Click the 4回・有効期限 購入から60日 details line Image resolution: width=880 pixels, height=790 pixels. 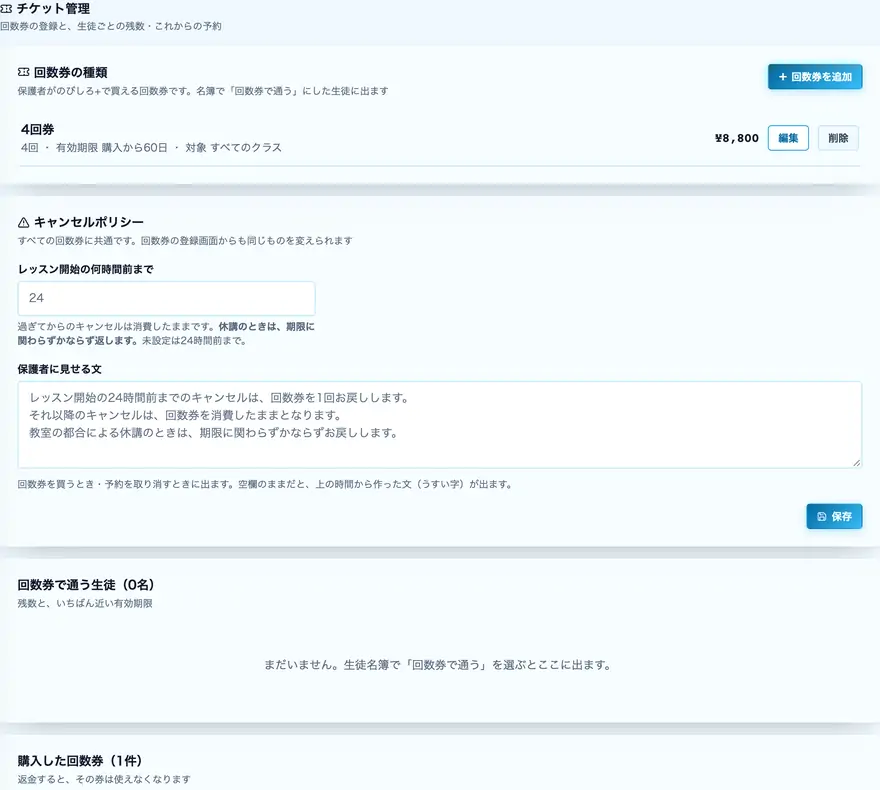pyautogui.click(x=151, y=148)
